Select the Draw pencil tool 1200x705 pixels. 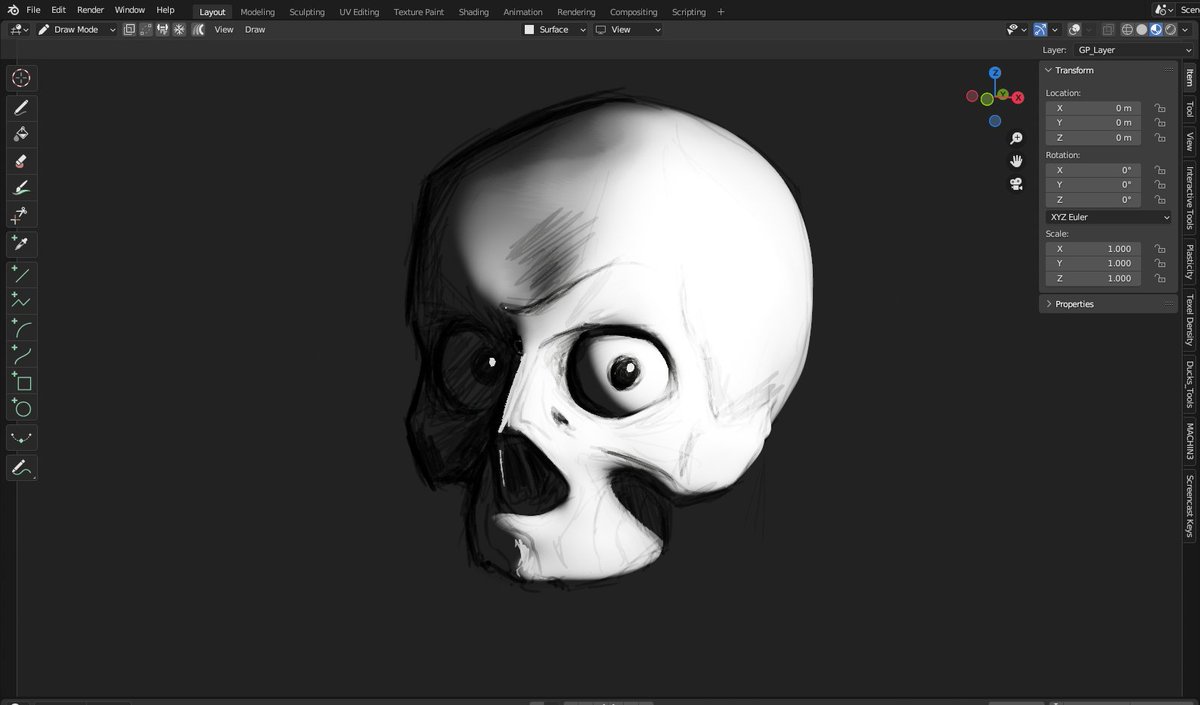[x=22, y=107]
